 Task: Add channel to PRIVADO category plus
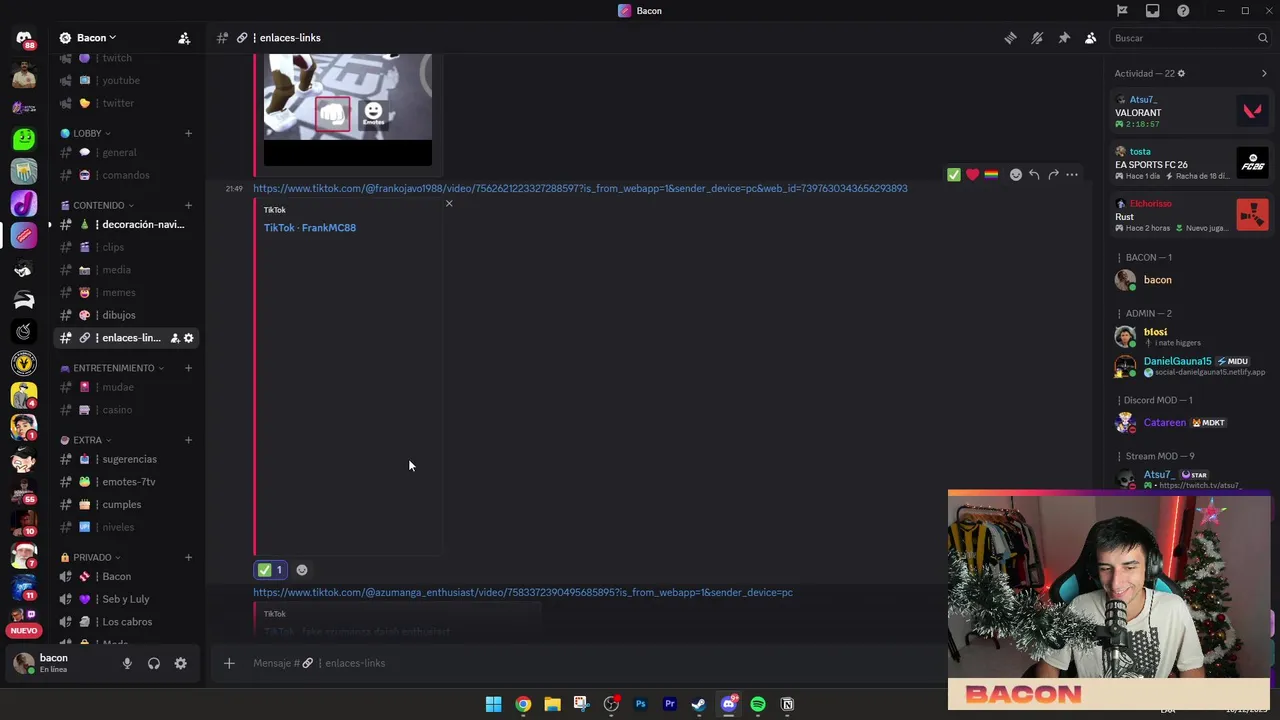[x=188, y=557]
